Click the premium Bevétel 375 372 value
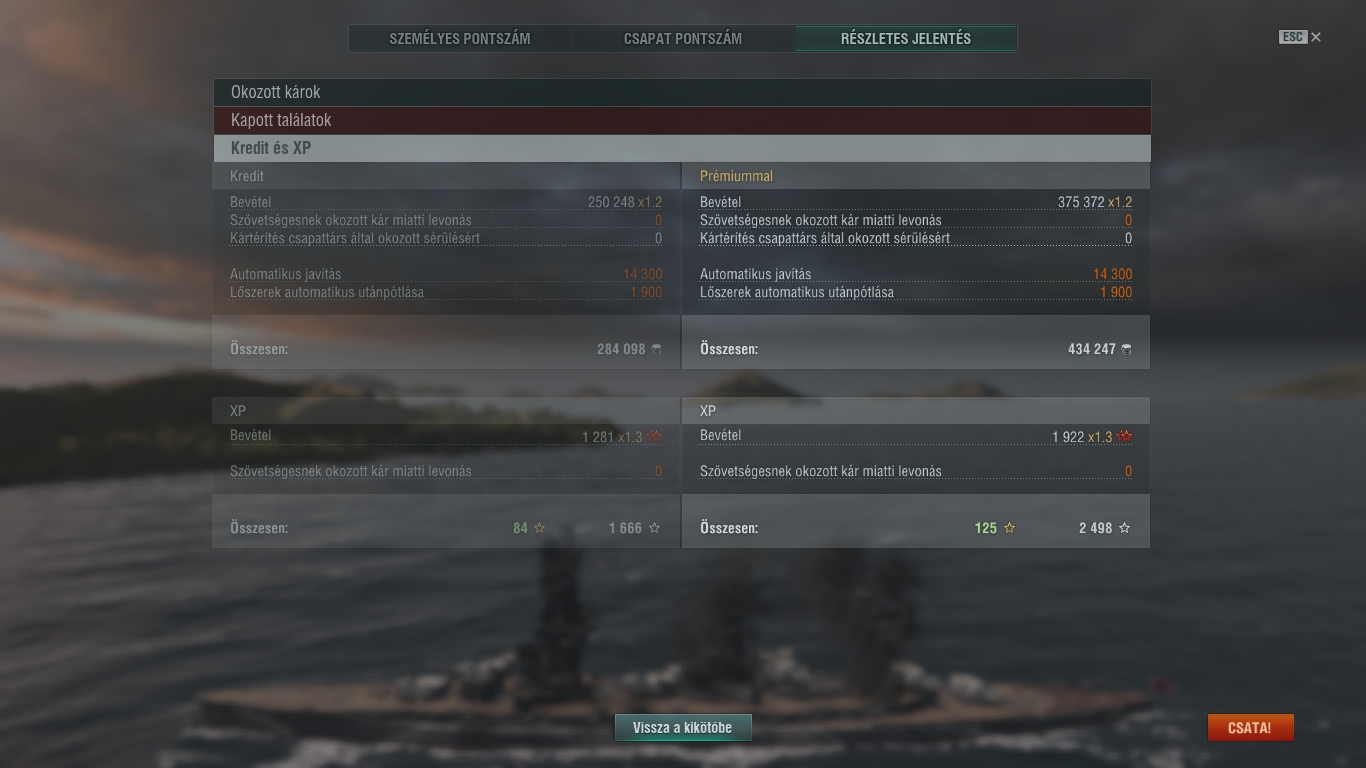This screenshot has width=1366, height=768. pyautogui.click(x=1081, y=202)
